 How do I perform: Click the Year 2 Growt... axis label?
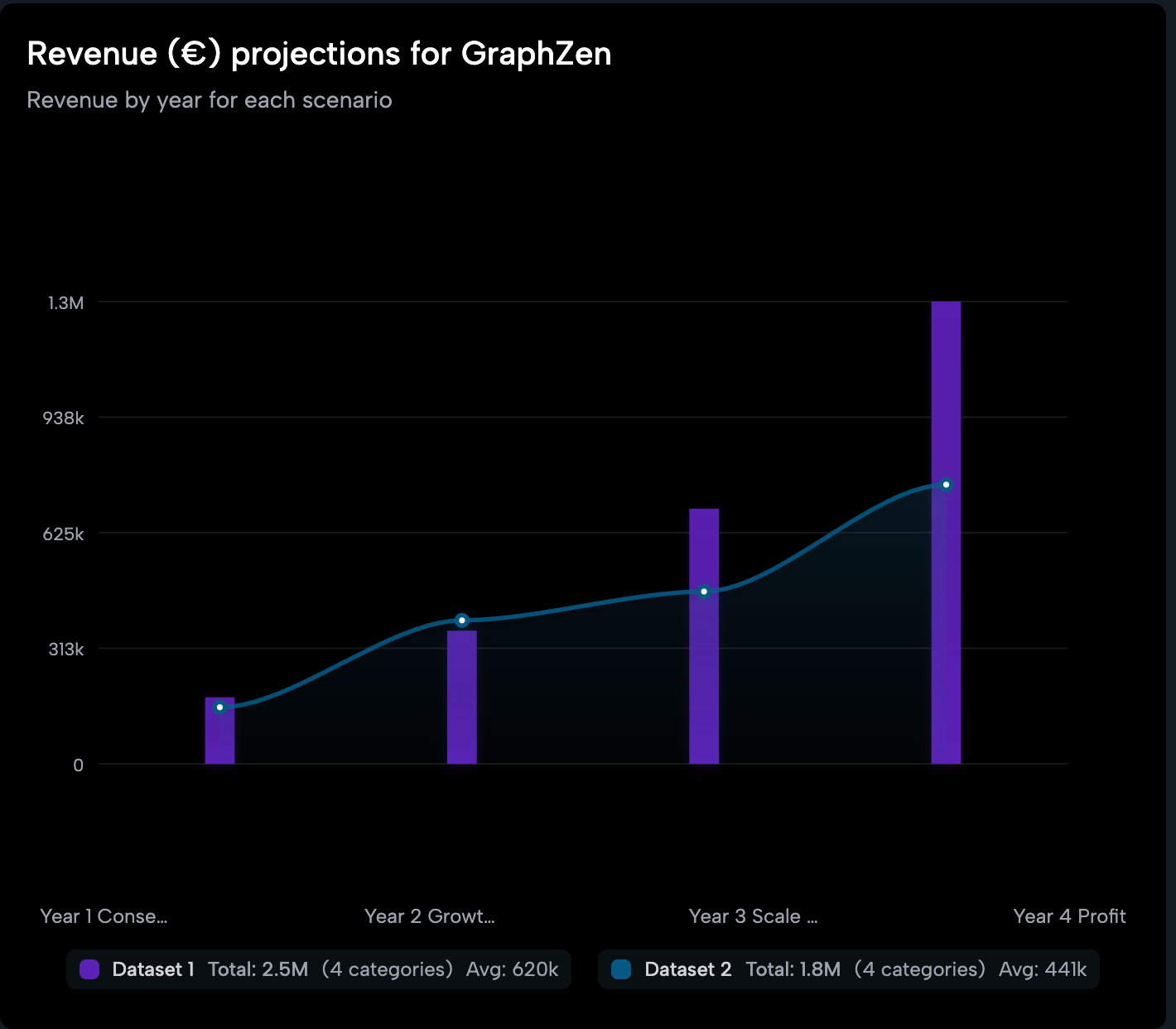(429, 916)
